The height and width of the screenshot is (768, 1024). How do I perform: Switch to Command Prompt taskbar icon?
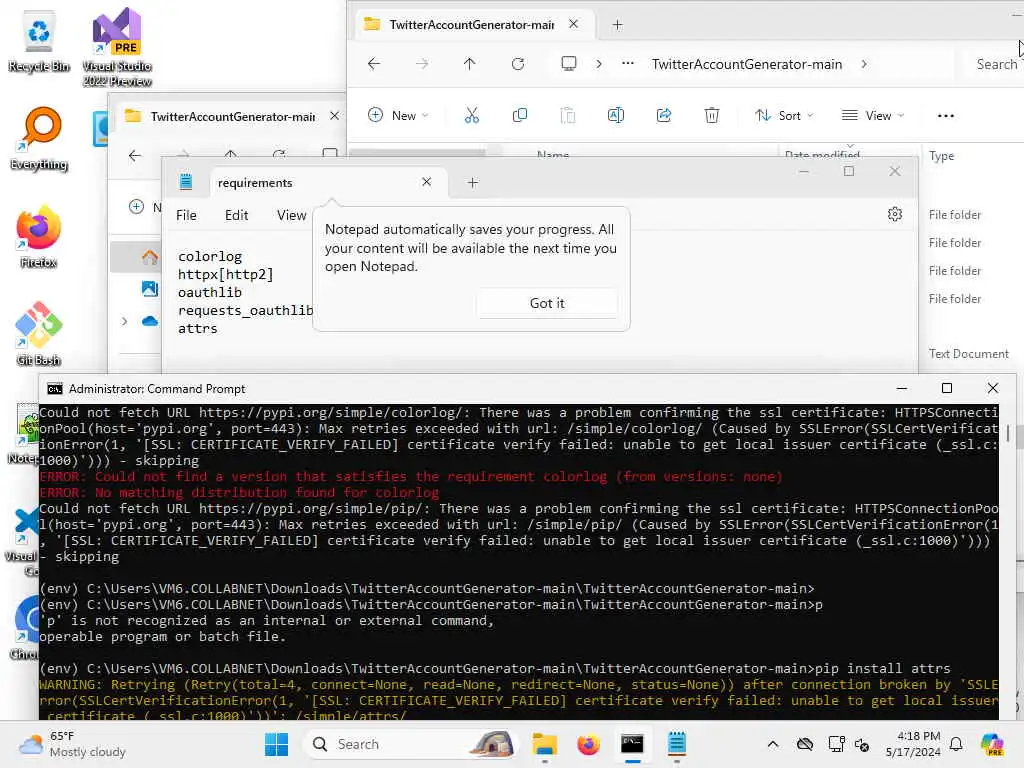pos(632,744)
